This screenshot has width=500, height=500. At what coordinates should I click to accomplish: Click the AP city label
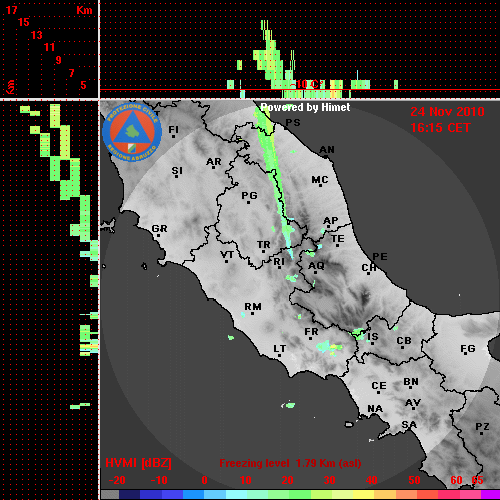[x=331, y=221]
